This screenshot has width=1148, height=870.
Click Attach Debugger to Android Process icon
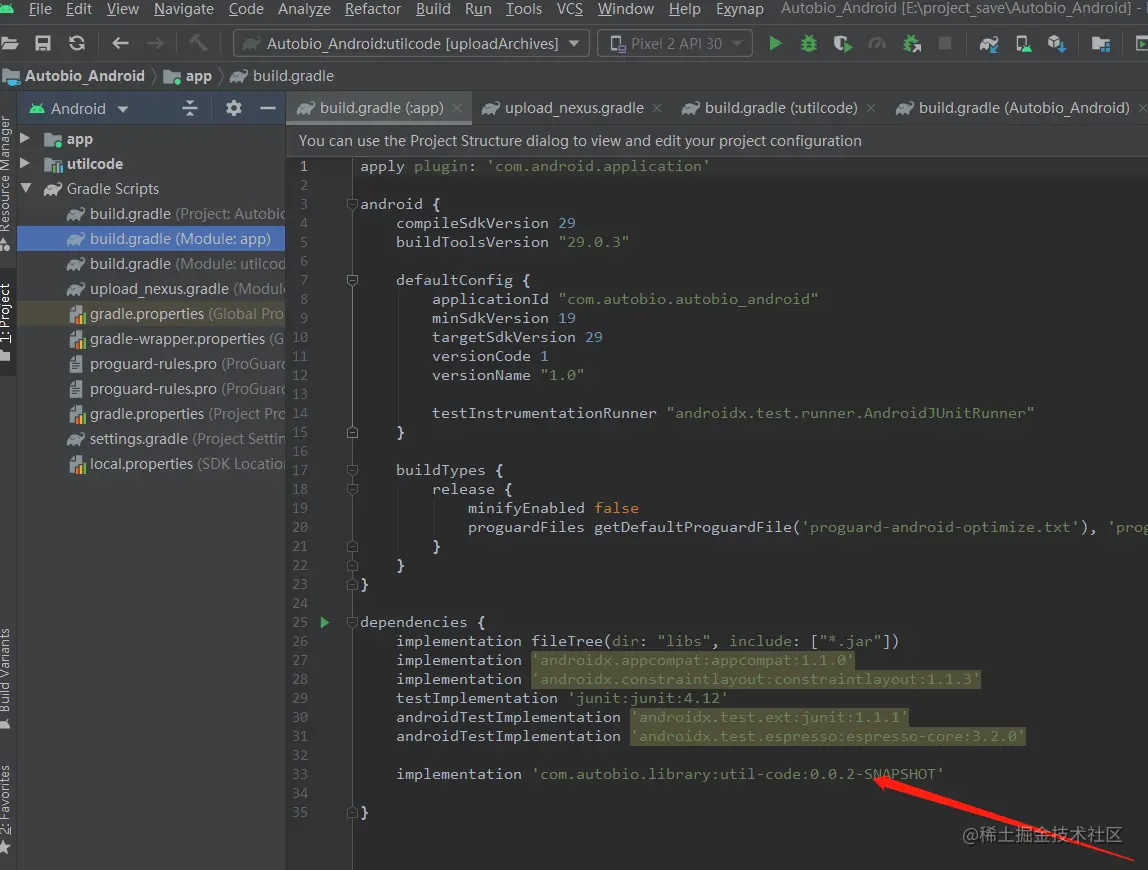pyautogui.click(x=912, y=44)
